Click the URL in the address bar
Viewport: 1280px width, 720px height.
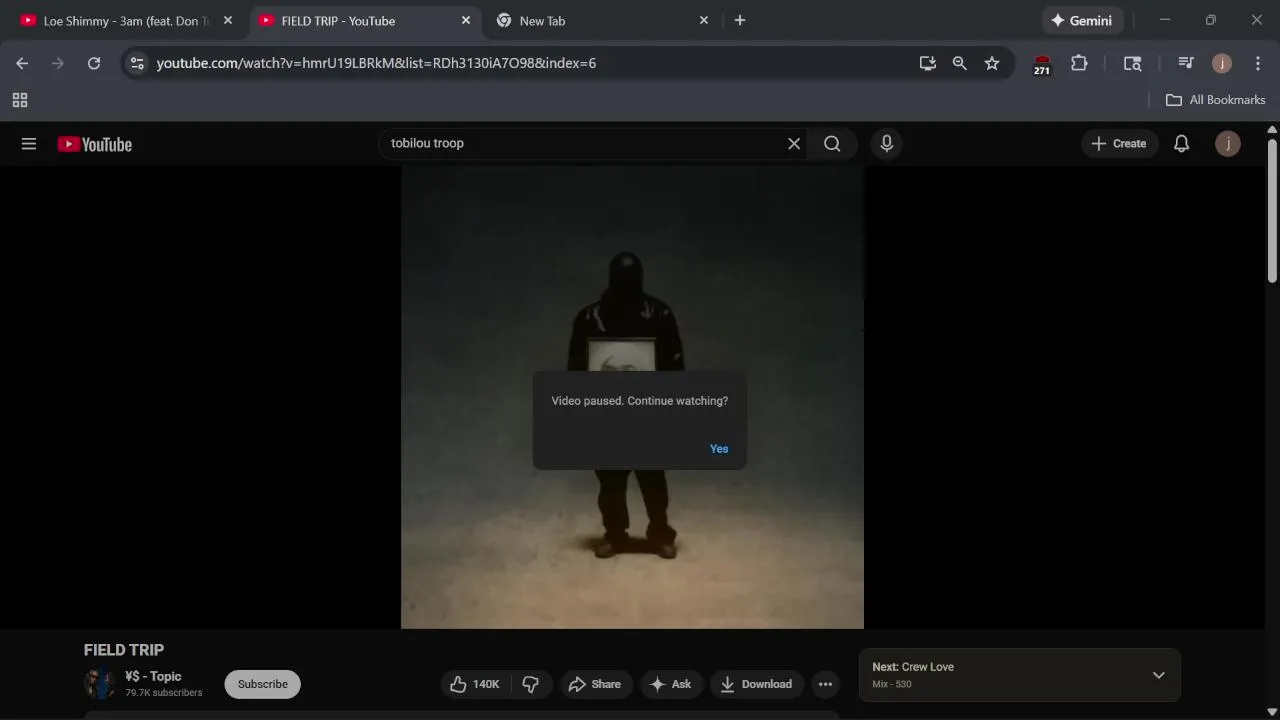(x=376, y=63)
